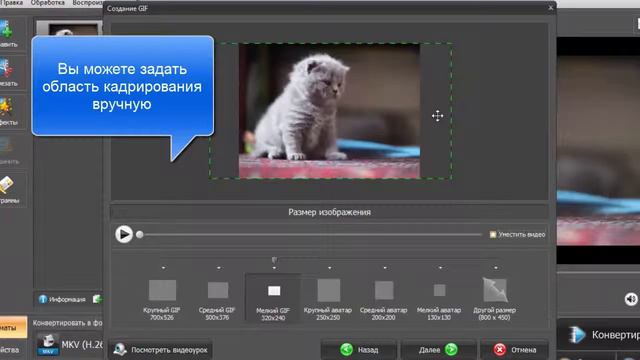Open the Обработка menu

point(48,3)
